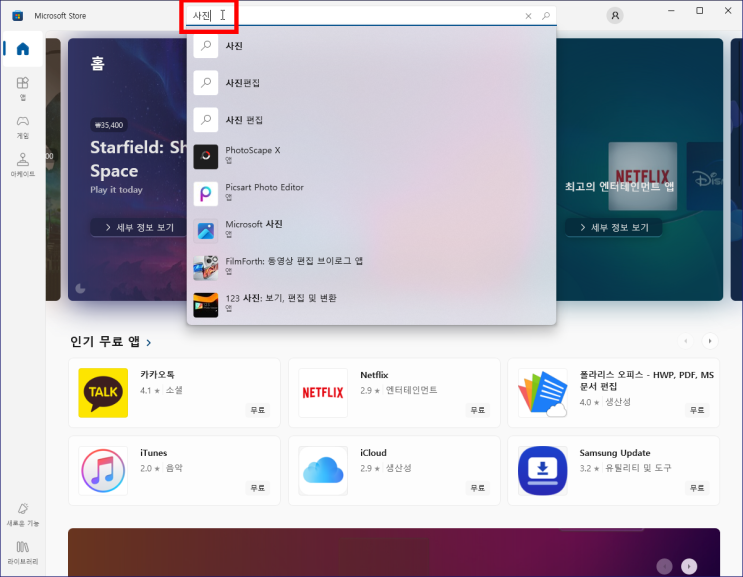Open Picsart Photo Editor from suggestions
Viewport: 743px width, 577px height.
click(372, 193)
